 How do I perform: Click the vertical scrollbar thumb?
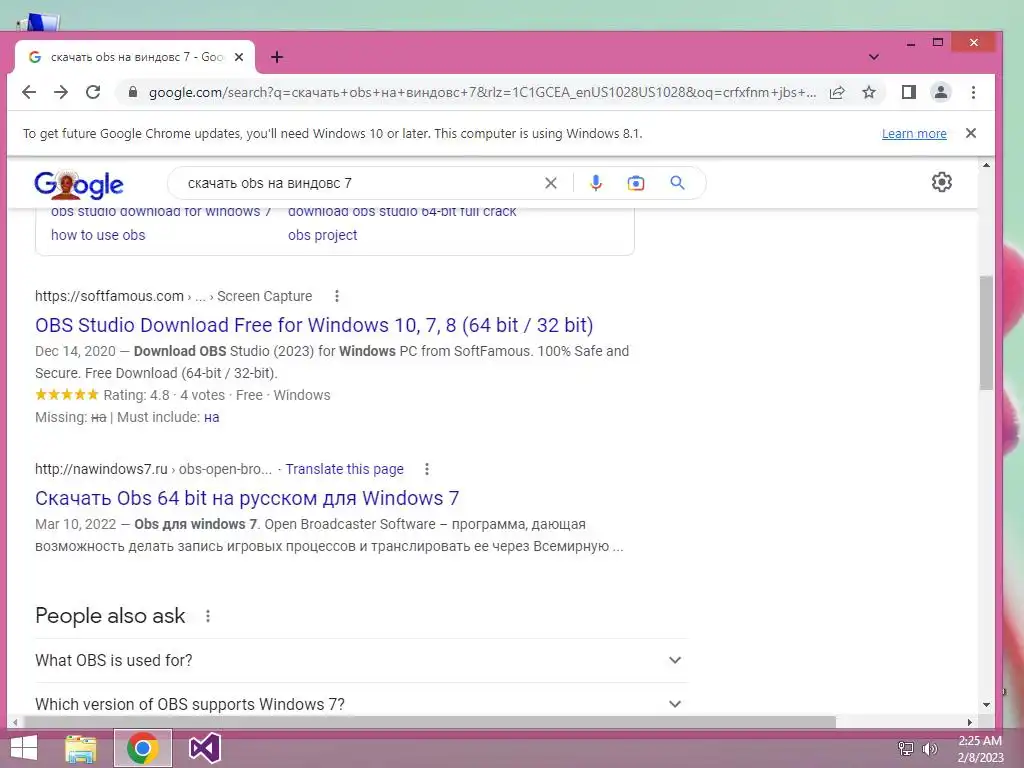point(986,333)
